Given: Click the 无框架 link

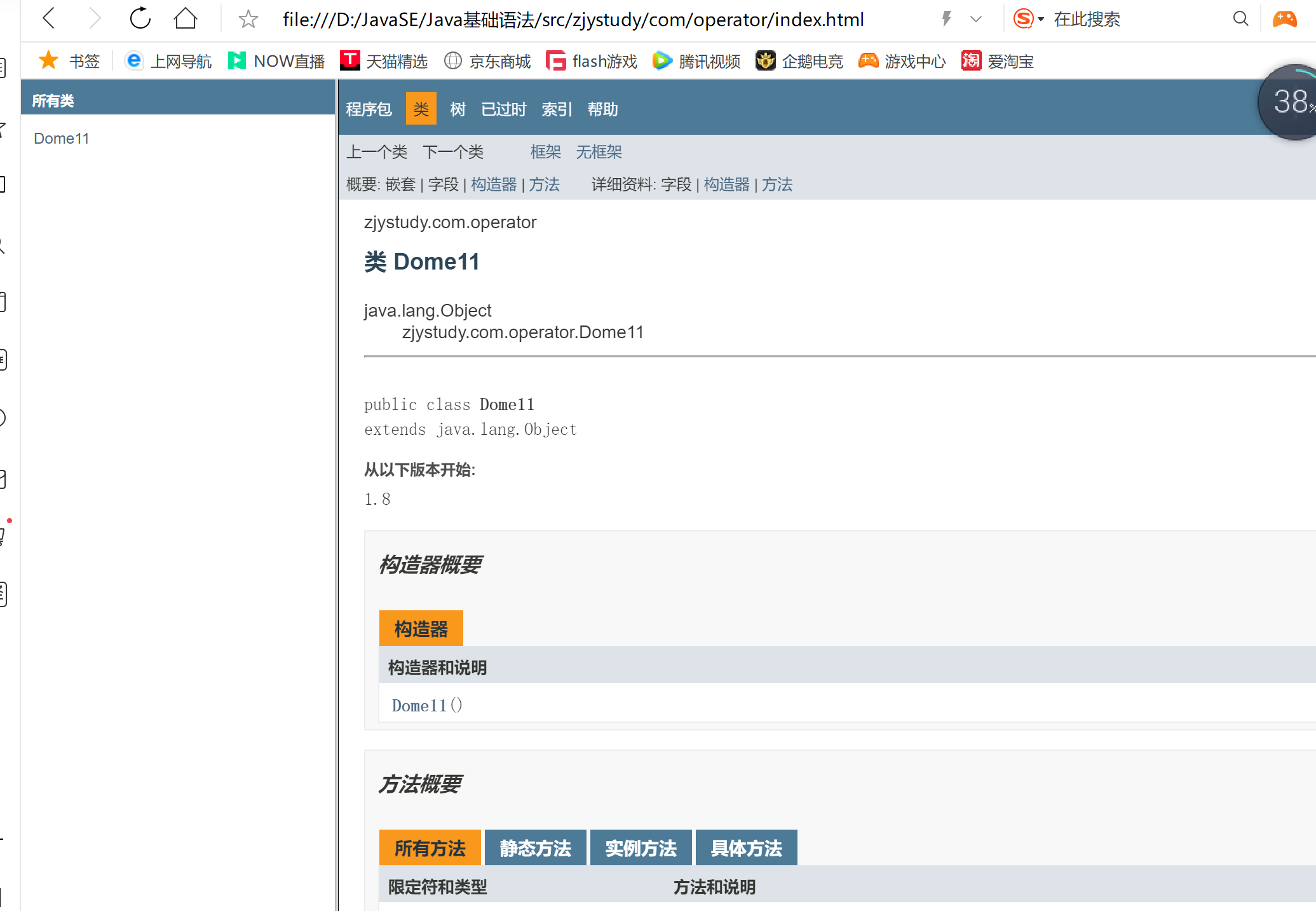Looking at the screenshot, I should (599, 152).
